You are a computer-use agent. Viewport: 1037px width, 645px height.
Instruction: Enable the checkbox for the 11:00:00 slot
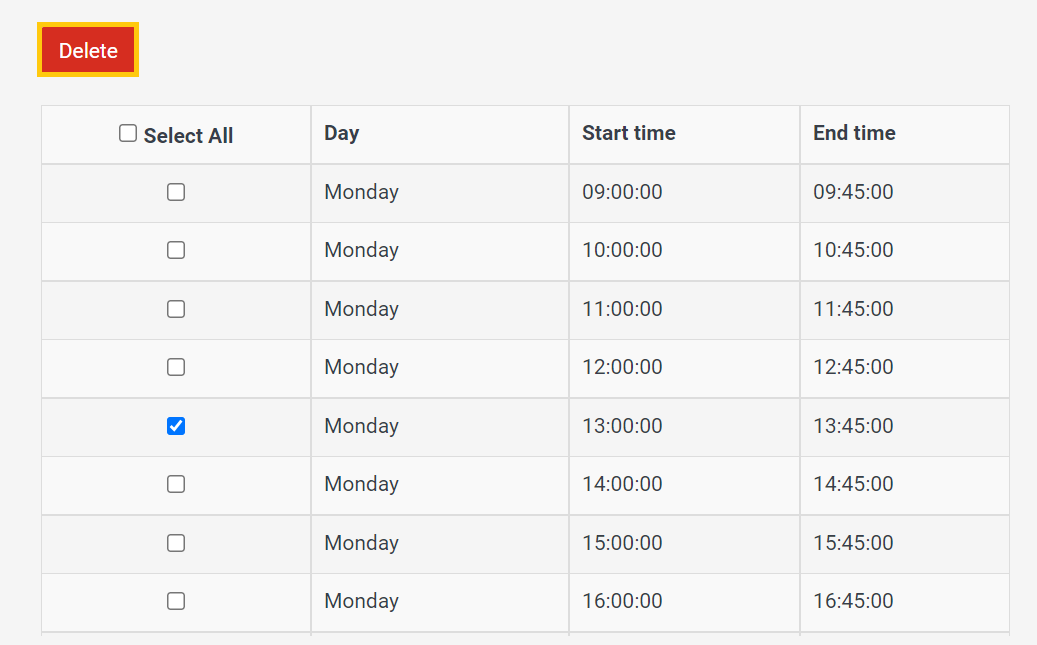(x=176, y=309)
